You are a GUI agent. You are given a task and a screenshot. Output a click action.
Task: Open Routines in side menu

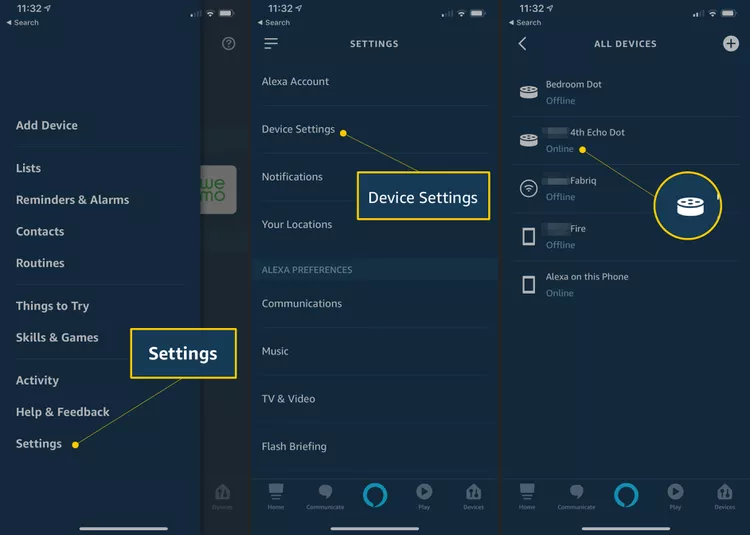point(40,263)
